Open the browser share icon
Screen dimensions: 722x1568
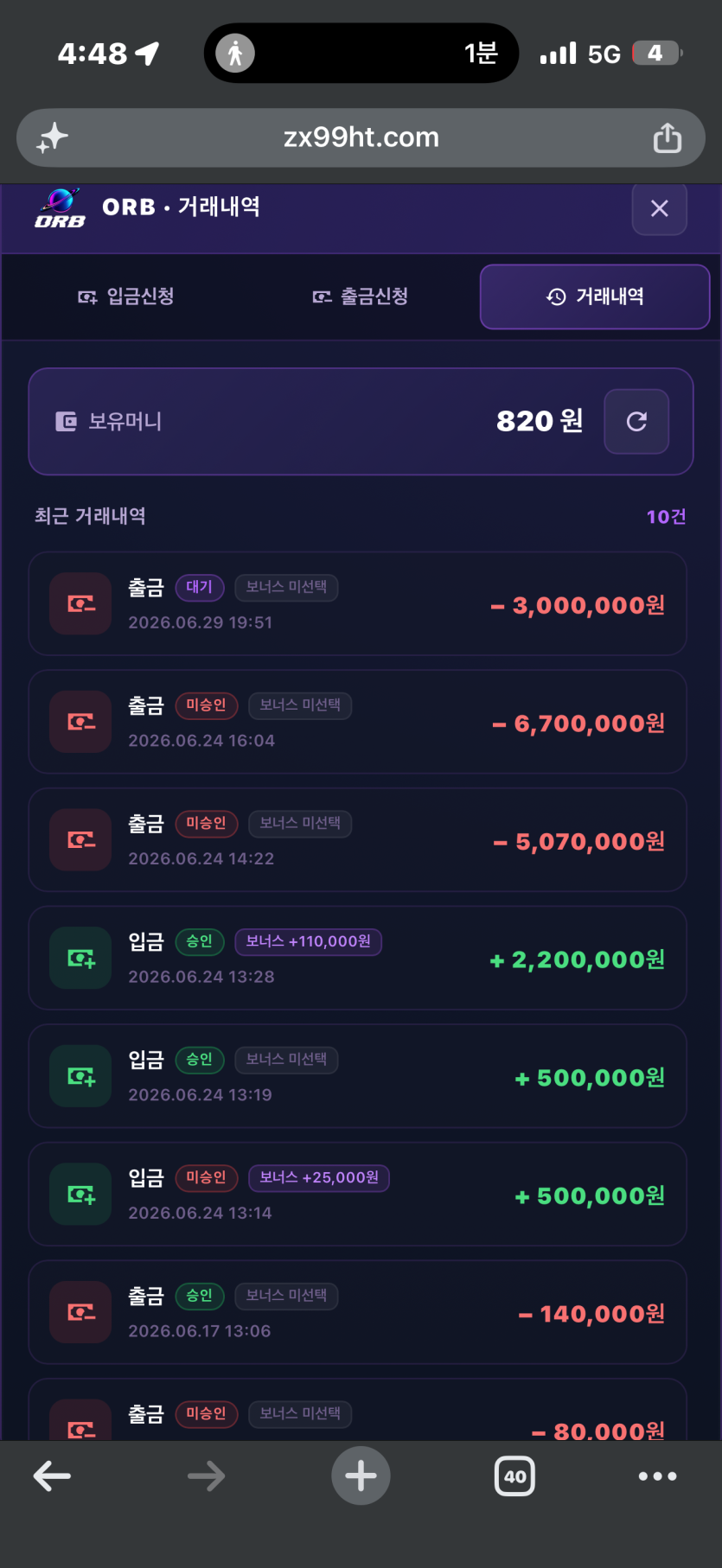(667, 137)
